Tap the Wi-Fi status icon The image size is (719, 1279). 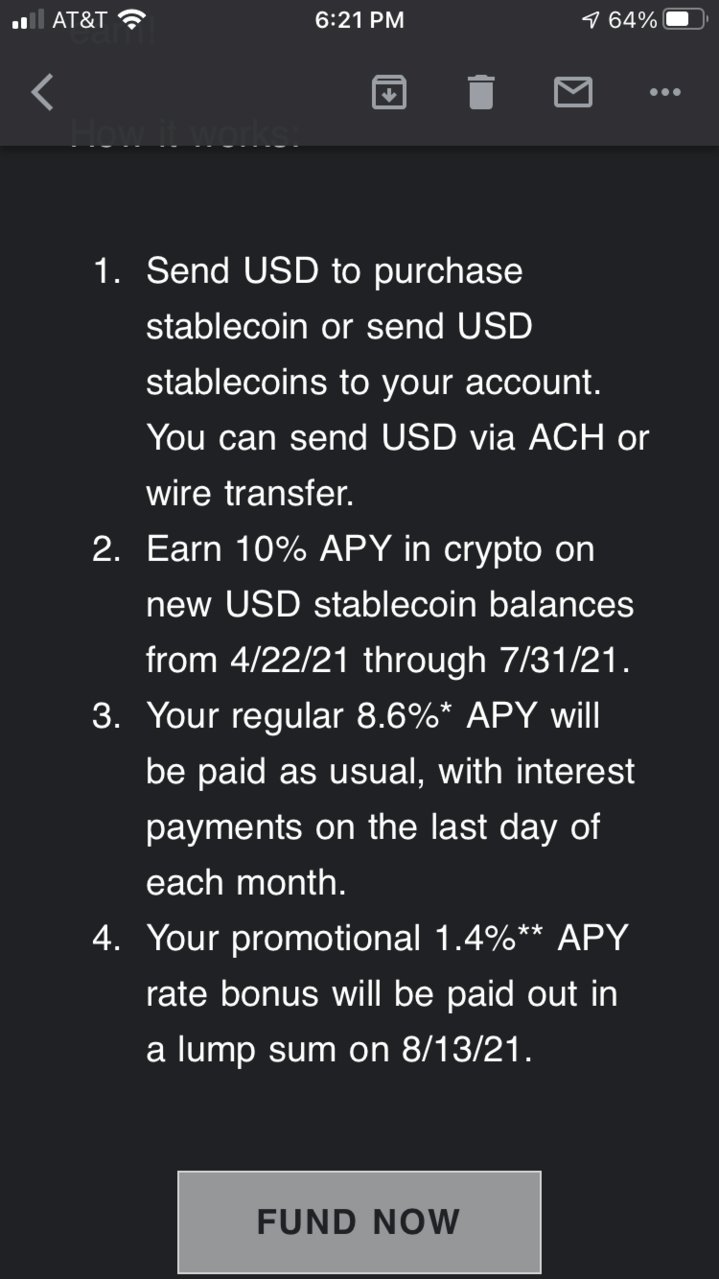(131, 19)
